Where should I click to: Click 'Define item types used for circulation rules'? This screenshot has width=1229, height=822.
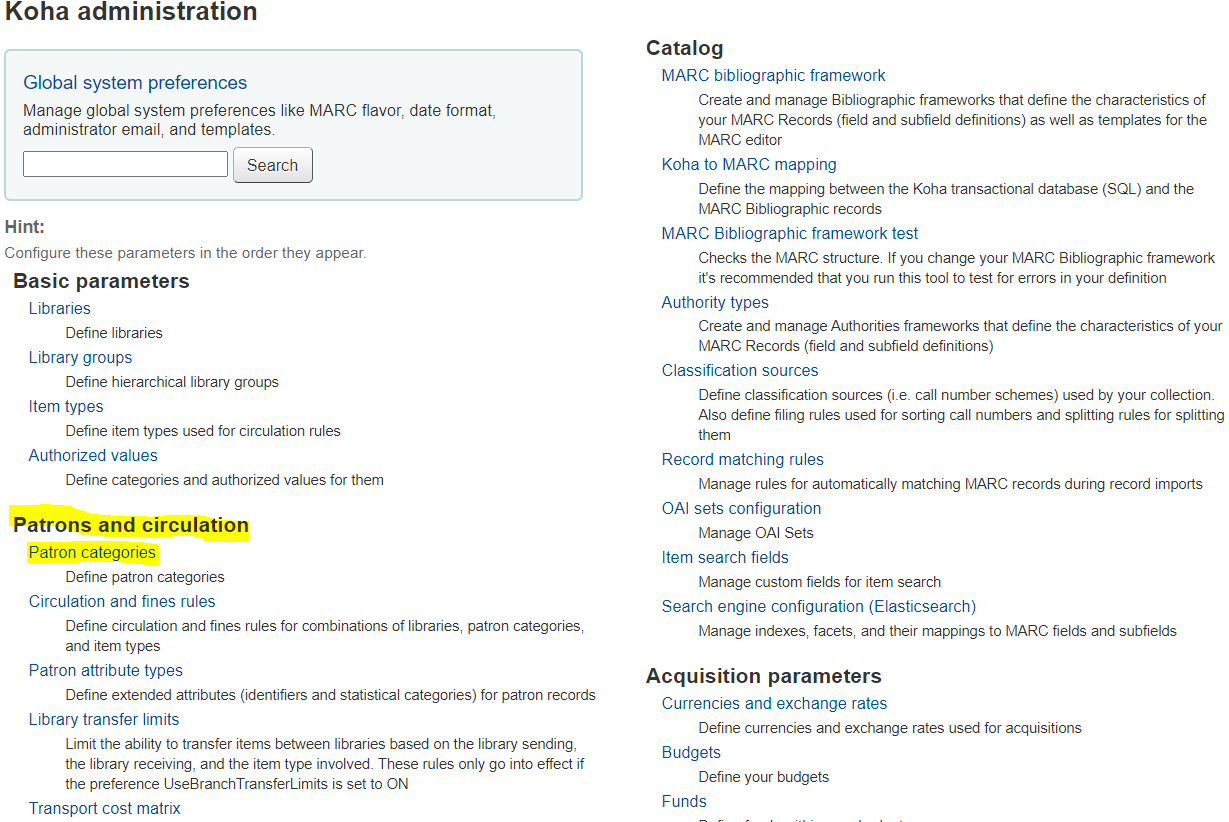tap(203, 431)
